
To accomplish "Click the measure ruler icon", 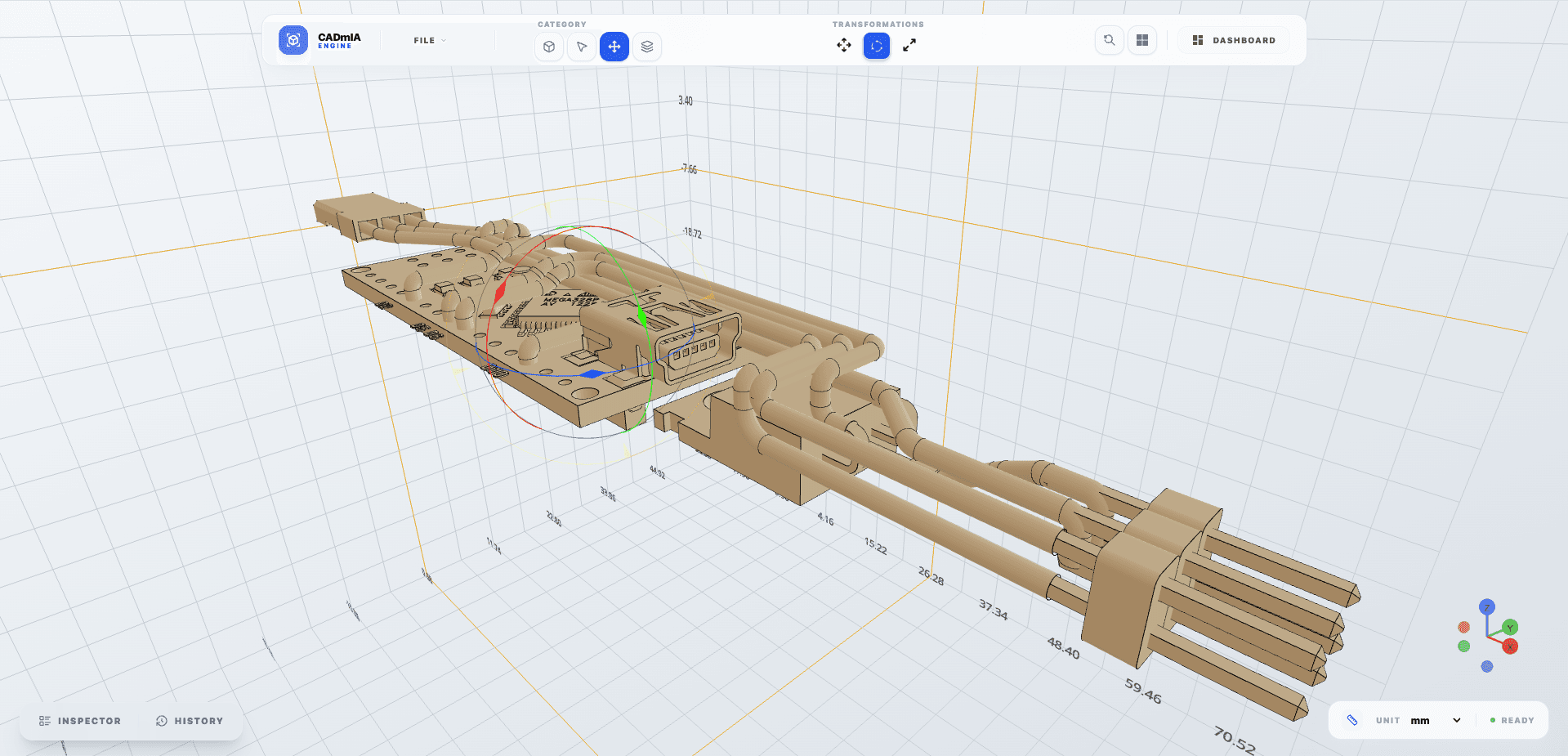I will [x=1352, y=720].
